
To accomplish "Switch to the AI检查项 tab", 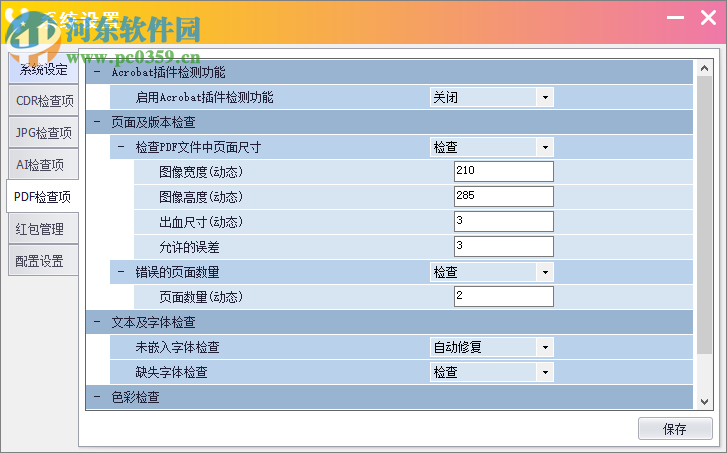I will coord(44,165).
